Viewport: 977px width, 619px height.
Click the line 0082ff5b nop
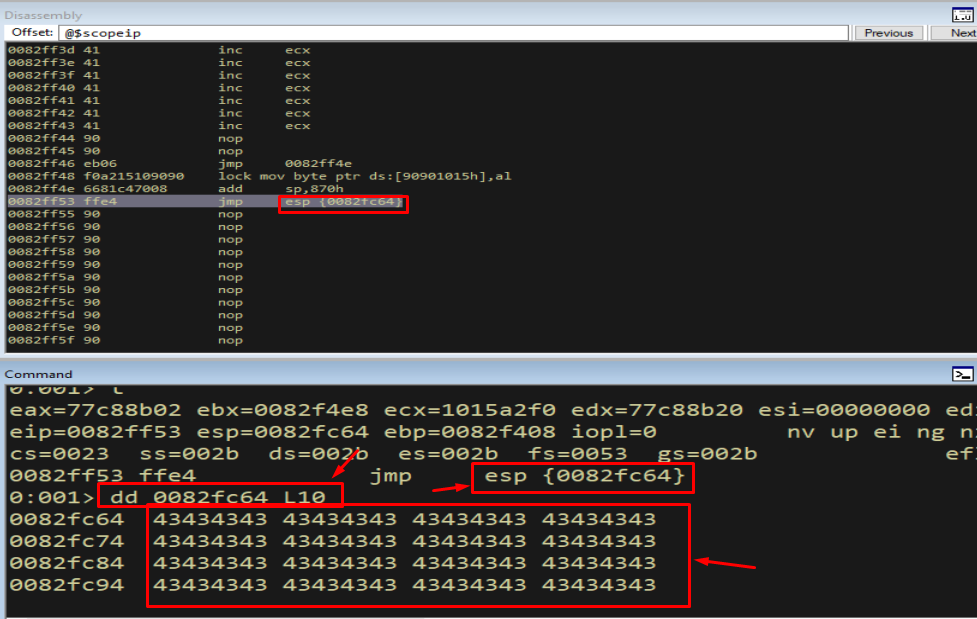tap(125, 290)
